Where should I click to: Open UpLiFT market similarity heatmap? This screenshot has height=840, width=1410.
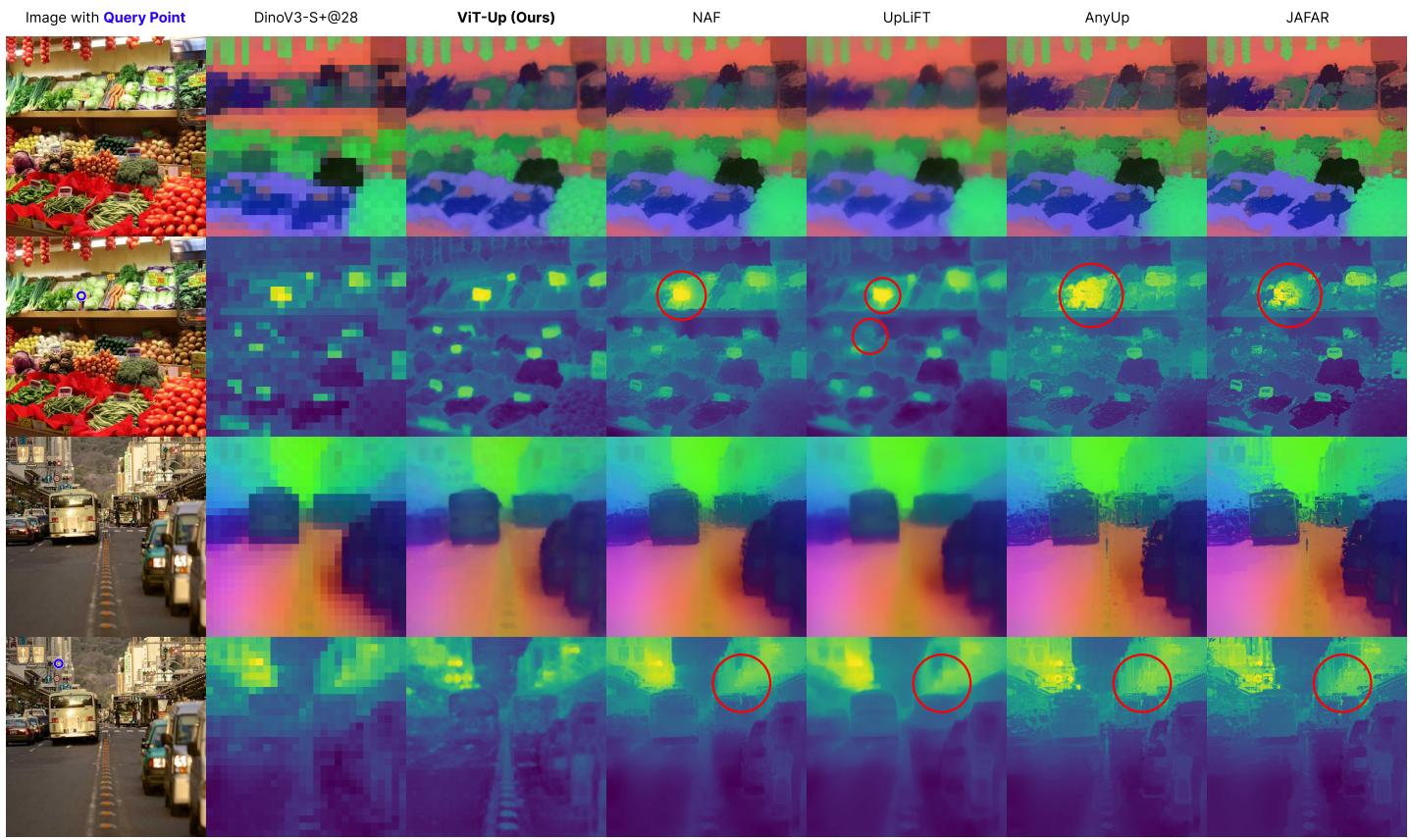pyautogui.click(x=907, y=337)
